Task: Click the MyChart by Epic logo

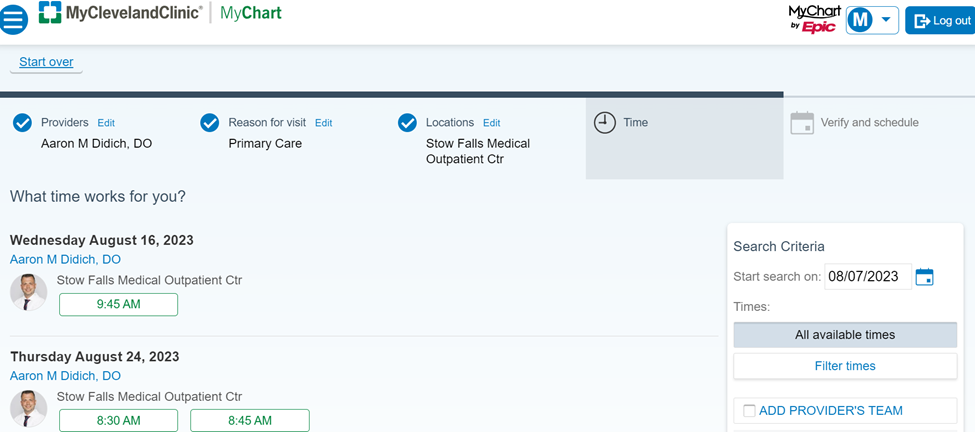Action: pos(815,19)
